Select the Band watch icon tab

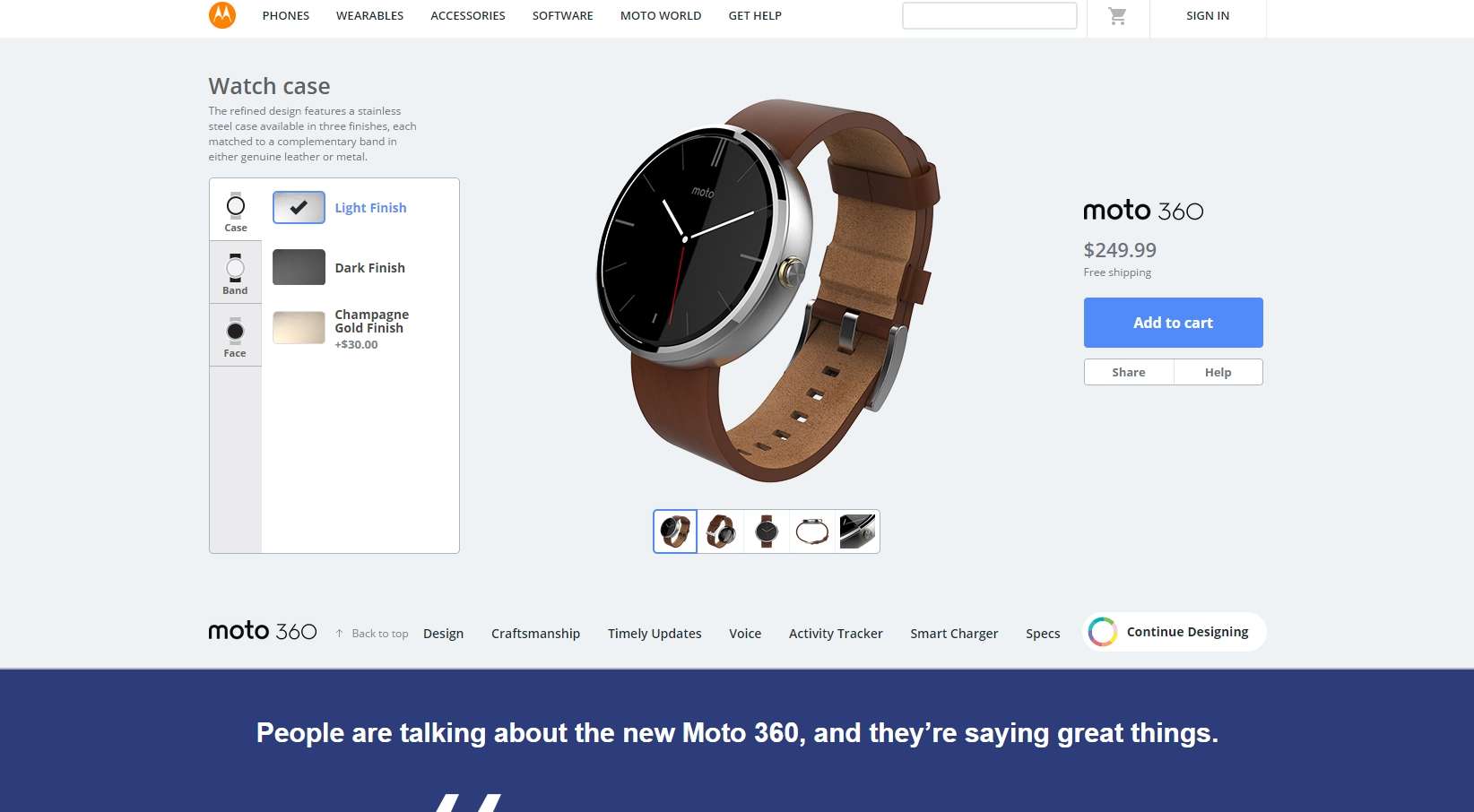(236, 272)
